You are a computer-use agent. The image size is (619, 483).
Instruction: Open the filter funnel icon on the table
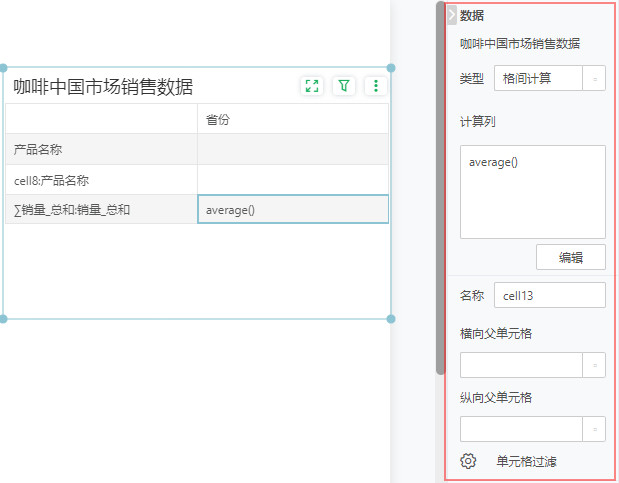344,86
